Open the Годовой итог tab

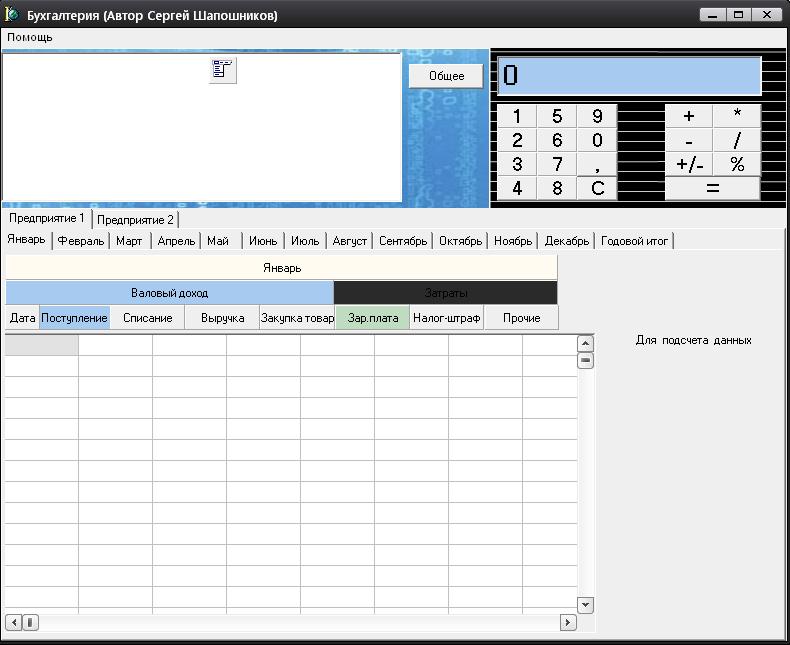pyautogui.click(x=634, y=241)
